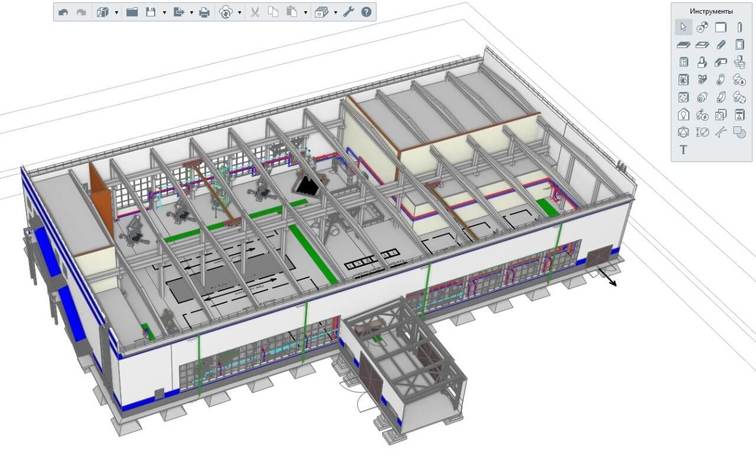Expand the cloud sync dropdown arrow
This screenshot has height=455, width=756.
coord(240,13)
